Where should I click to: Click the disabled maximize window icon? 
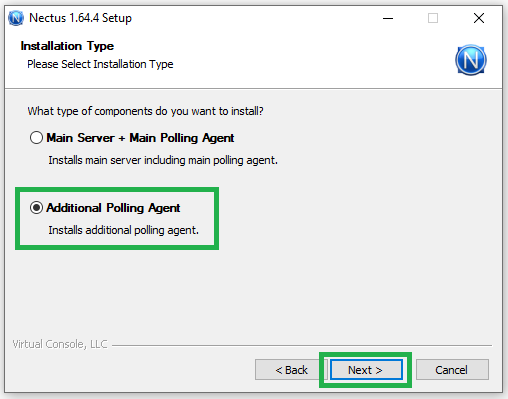(x=433, y=18)
